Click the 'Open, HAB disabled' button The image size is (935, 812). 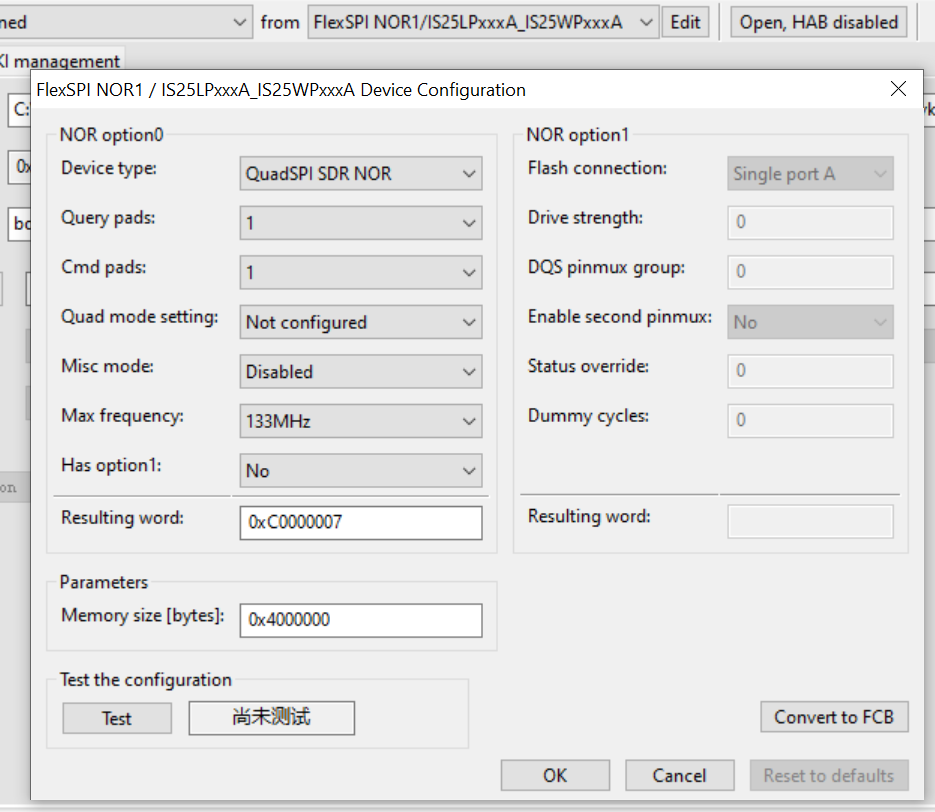pyautogui.click(x=818, y=21)
